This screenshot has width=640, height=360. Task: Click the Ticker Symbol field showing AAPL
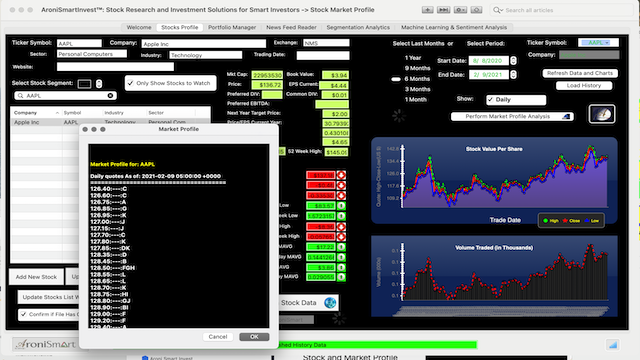coord(79,43)
